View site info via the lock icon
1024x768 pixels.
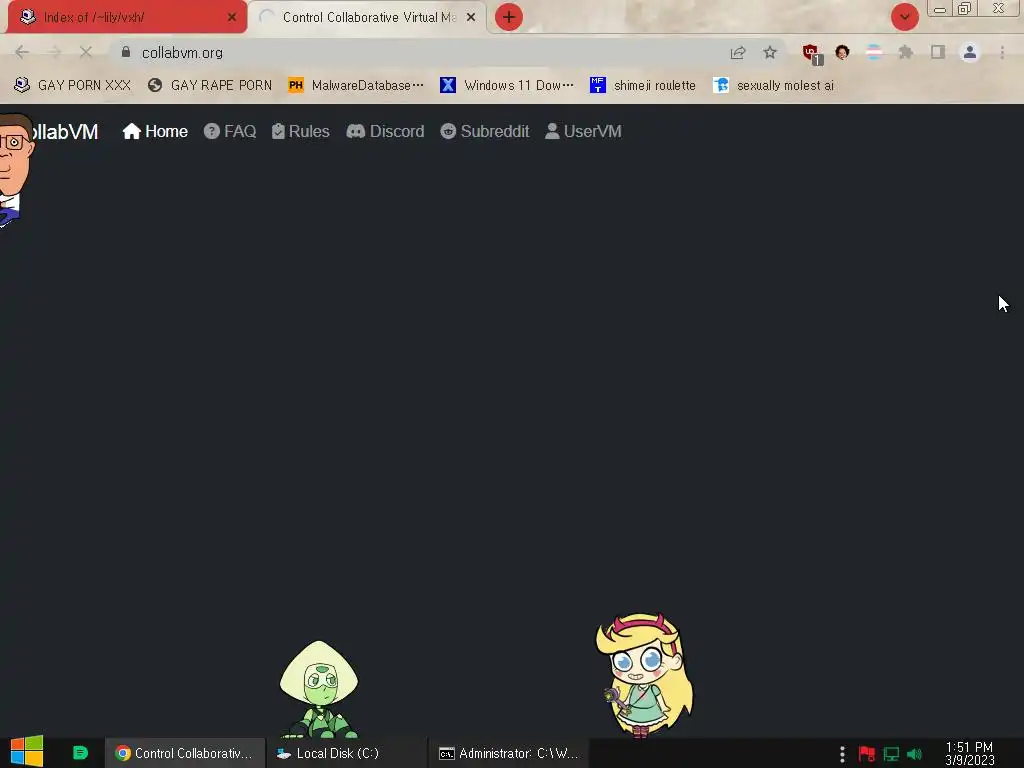pyautogui.click(x=126, y=52)
